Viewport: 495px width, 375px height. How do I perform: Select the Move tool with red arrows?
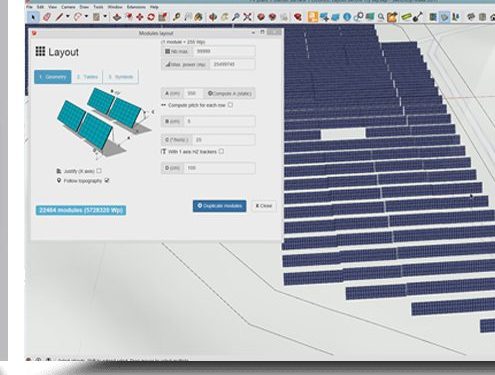pyautogui.click(x=140, y=17)
